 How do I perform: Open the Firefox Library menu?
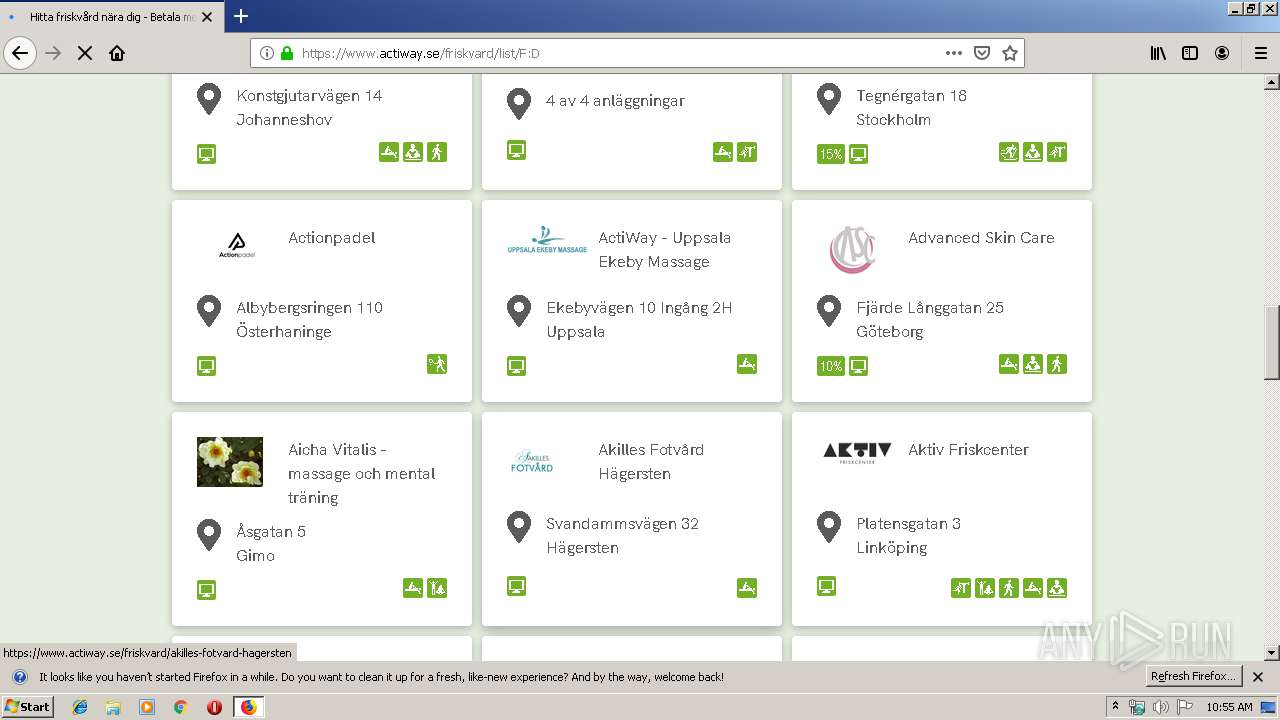coord(1158,53)
